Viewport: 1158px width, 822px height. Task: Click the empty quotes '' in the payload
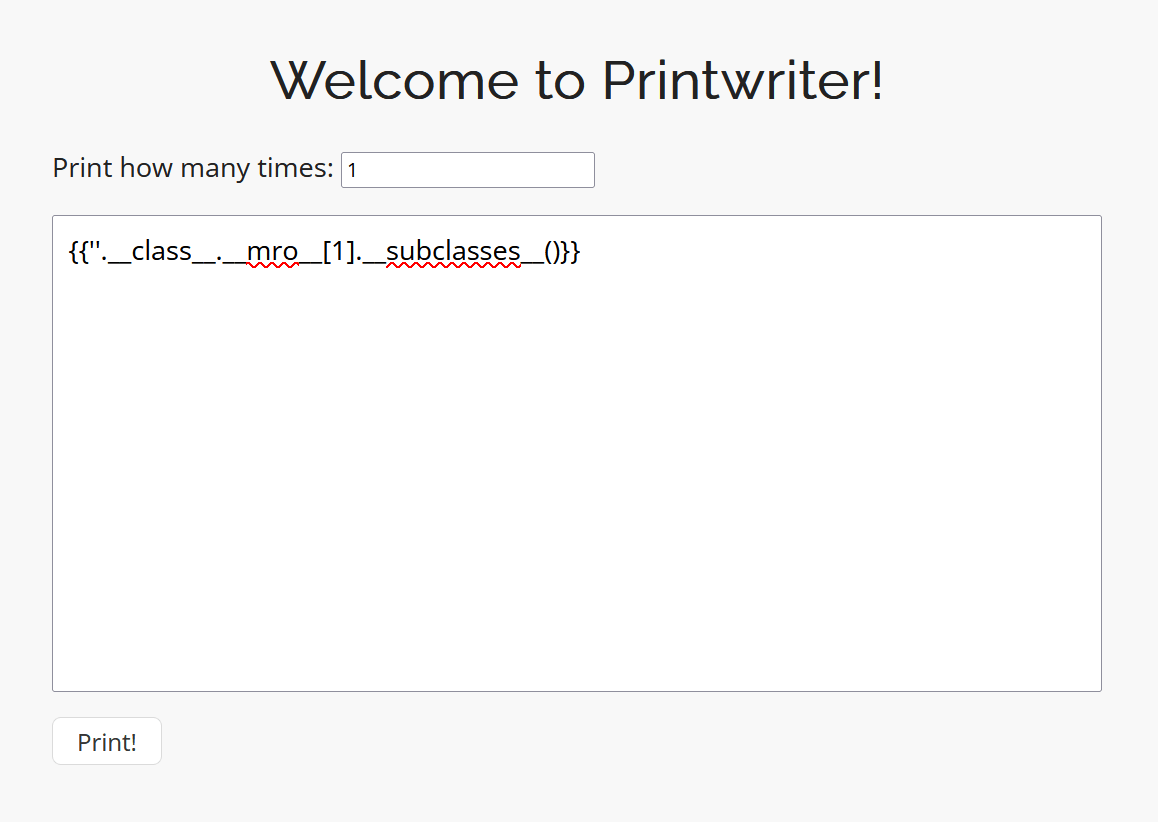tap(96, 251)
